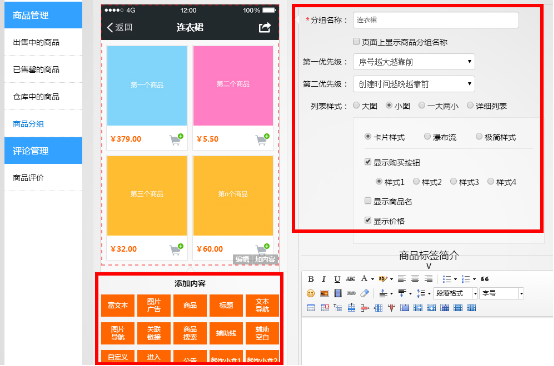Open the 第一优先级 dropdown
The width and height of the screenshot is (554, 366).
[414, 62]
